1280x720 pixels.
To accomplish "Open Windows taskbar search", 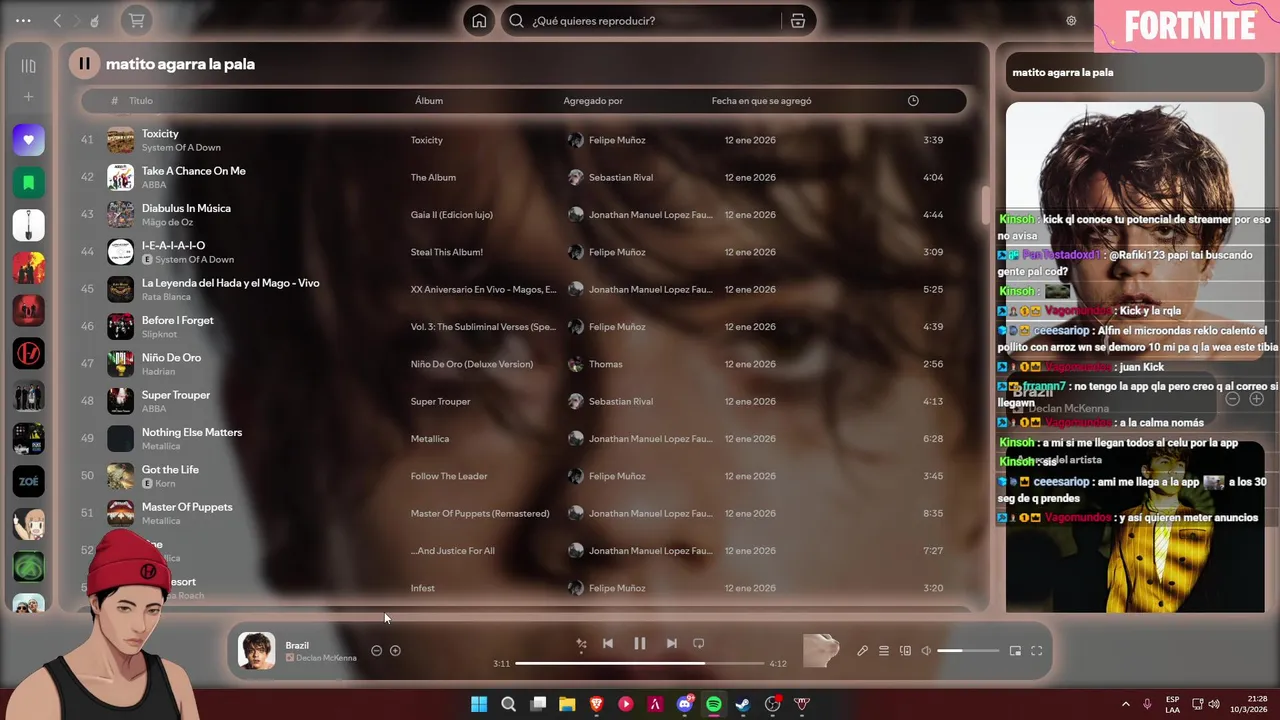I will coord(508,704).
